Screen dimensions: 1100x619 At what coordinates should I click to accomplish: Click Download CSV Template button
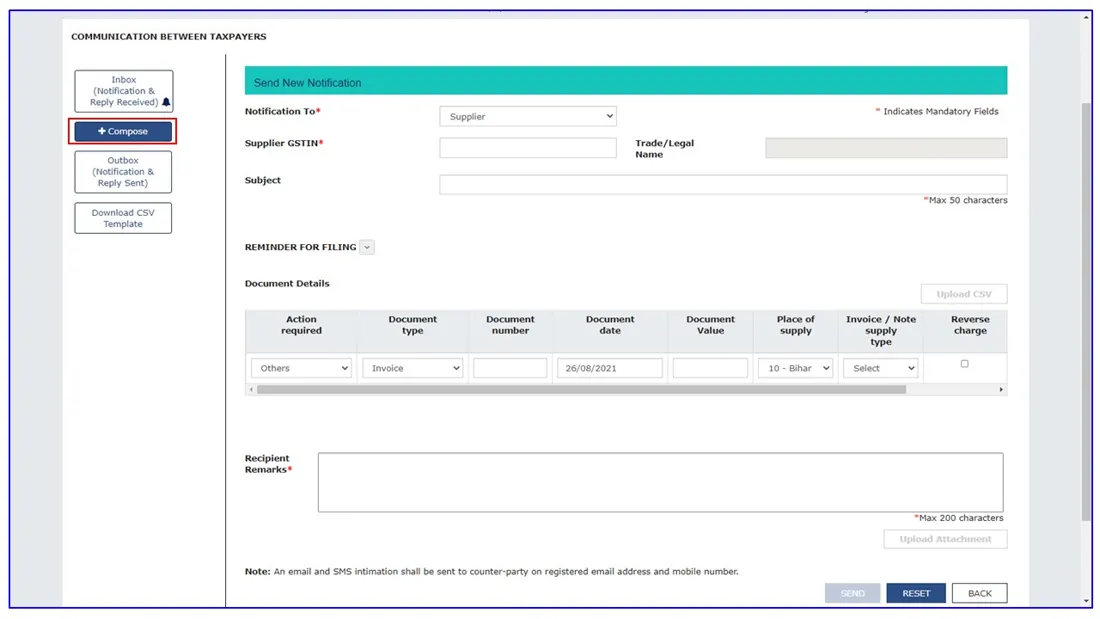click(123, 218)
